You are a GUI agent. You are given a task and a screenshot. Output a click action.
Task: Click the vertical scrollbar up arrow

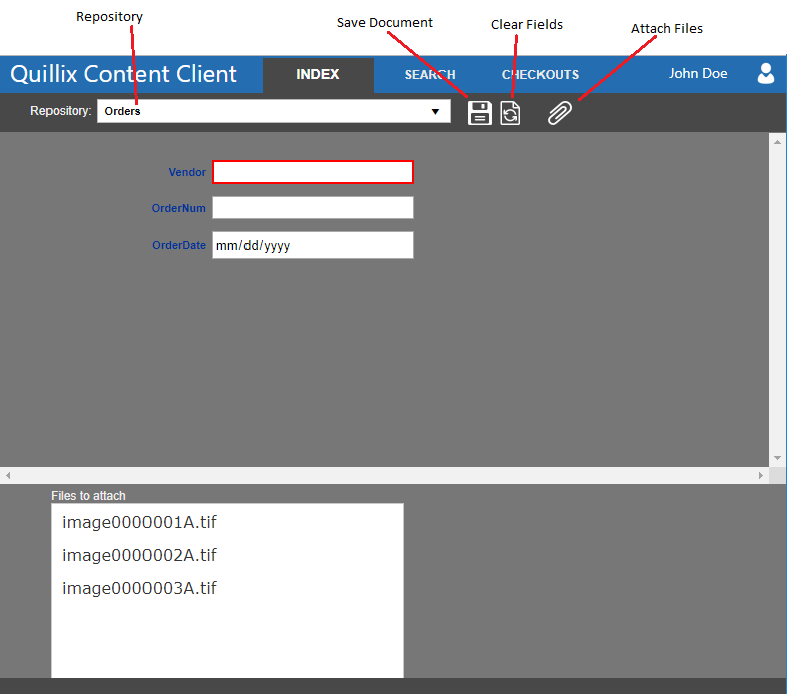(777, 142)
